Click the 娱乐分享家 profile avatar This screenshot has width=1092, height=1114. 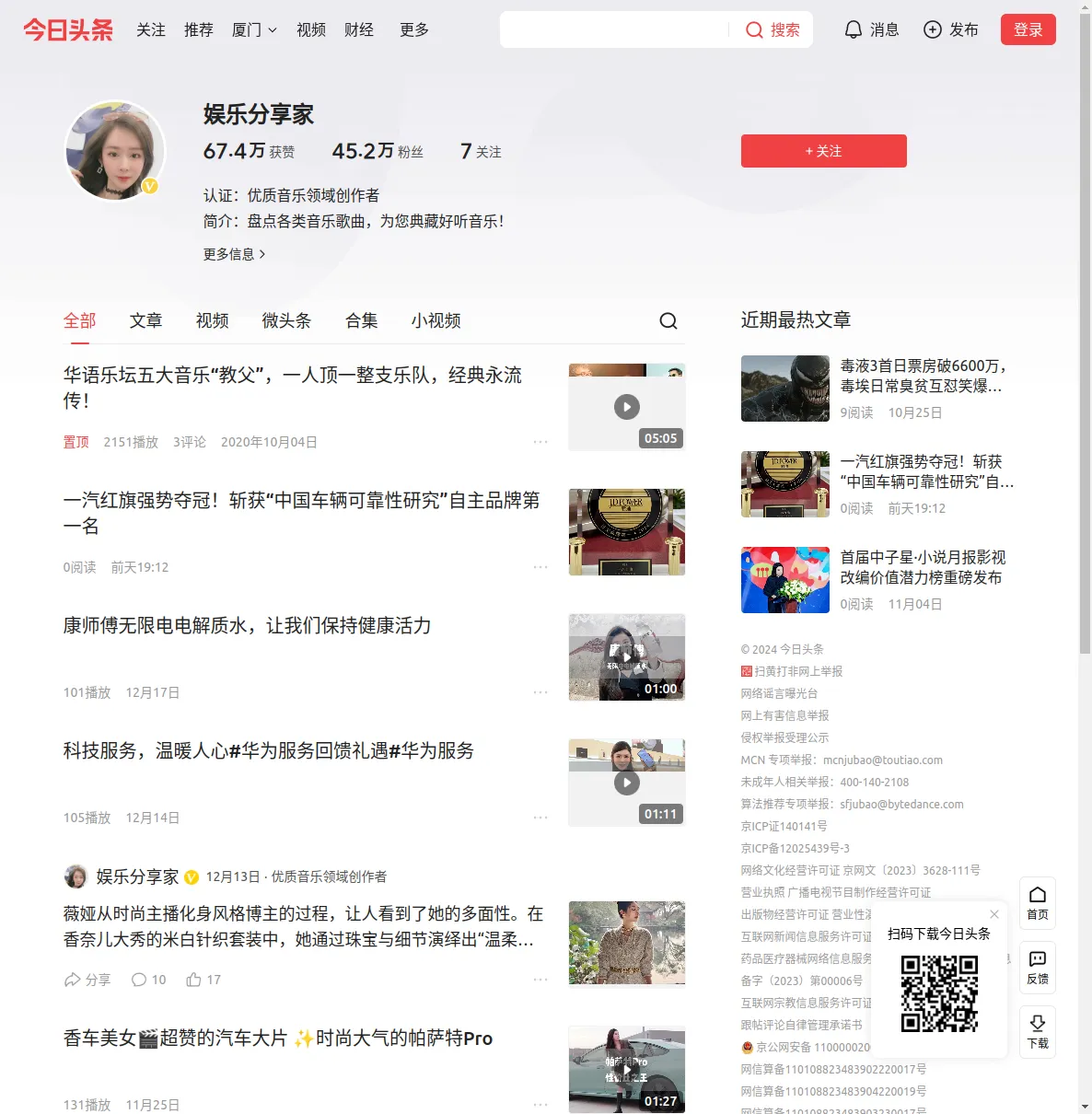pos(115,151)
